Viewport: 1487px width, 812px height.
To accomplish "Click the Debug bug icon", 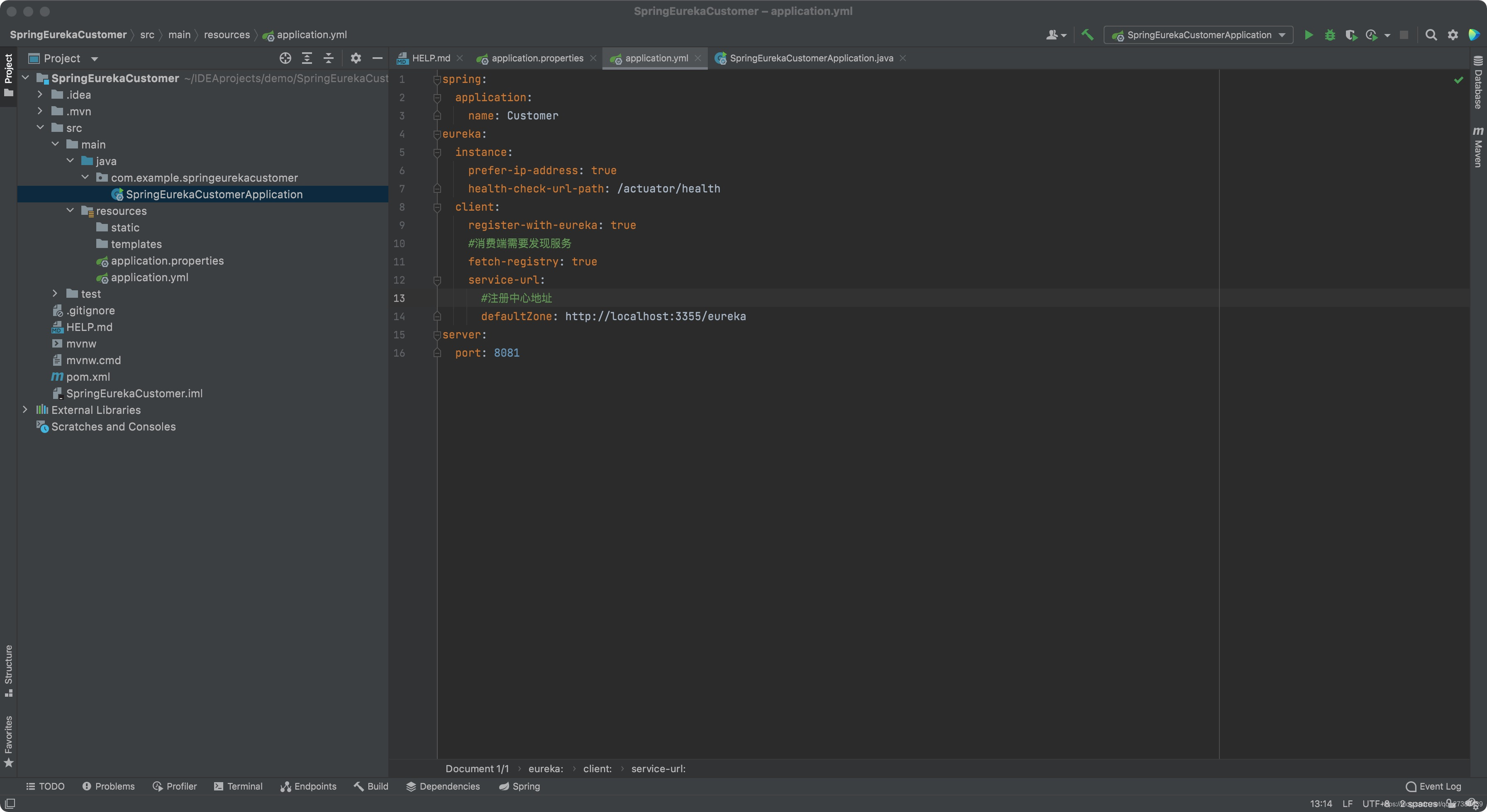I will pos(1330,35).
